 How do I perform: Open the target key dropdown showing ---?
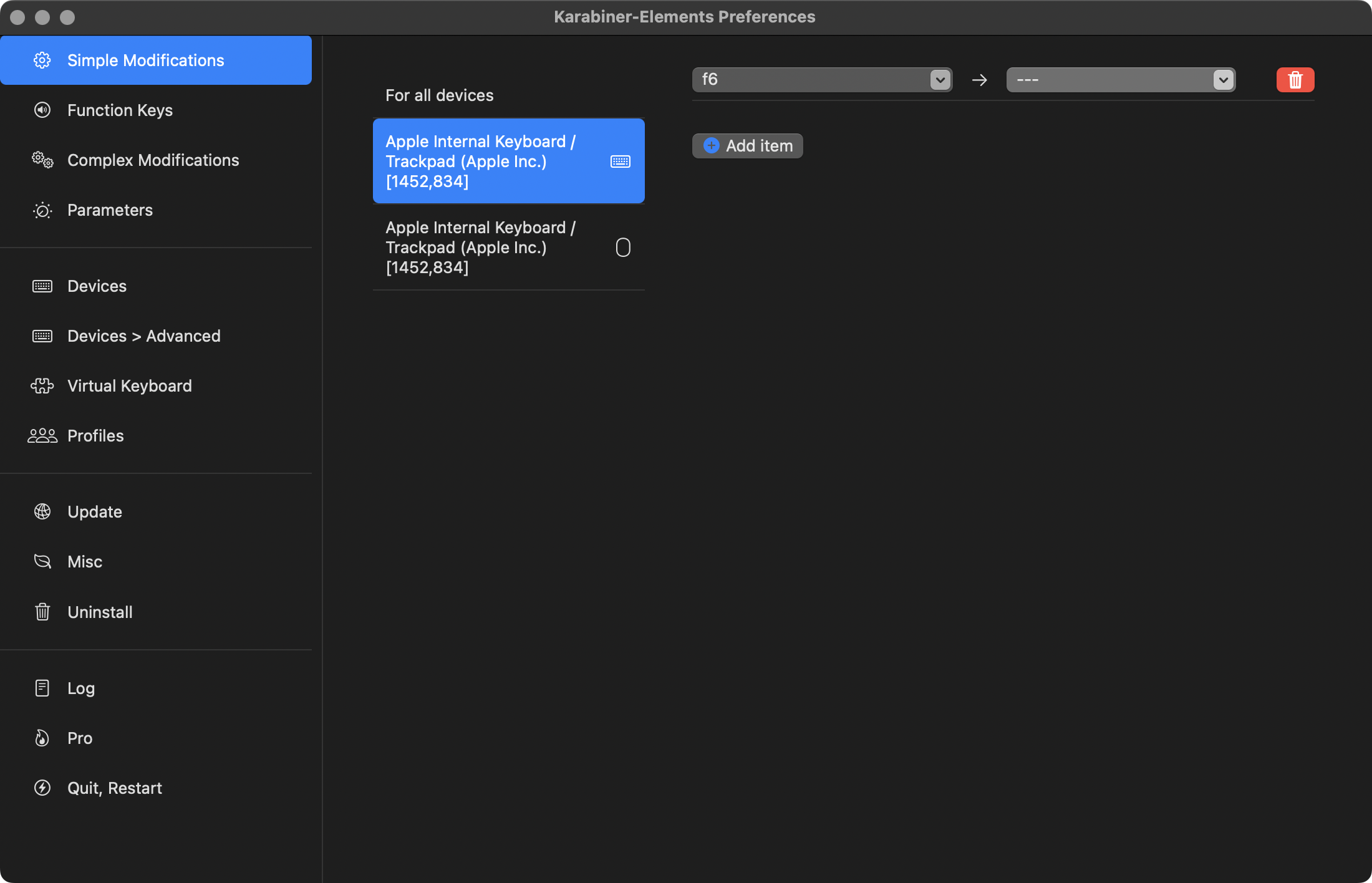tap(1119, 79)
